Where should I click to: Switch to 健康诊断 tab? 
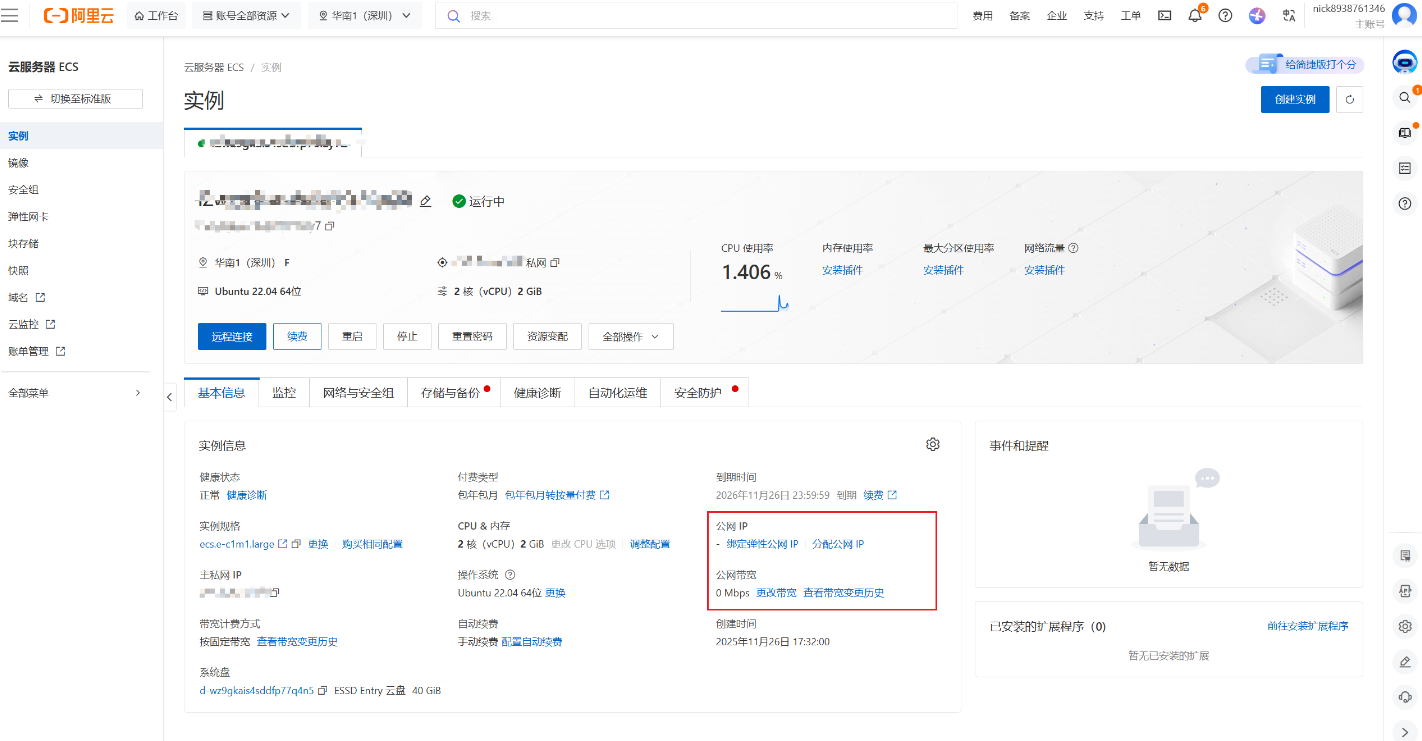pos(537,393)
